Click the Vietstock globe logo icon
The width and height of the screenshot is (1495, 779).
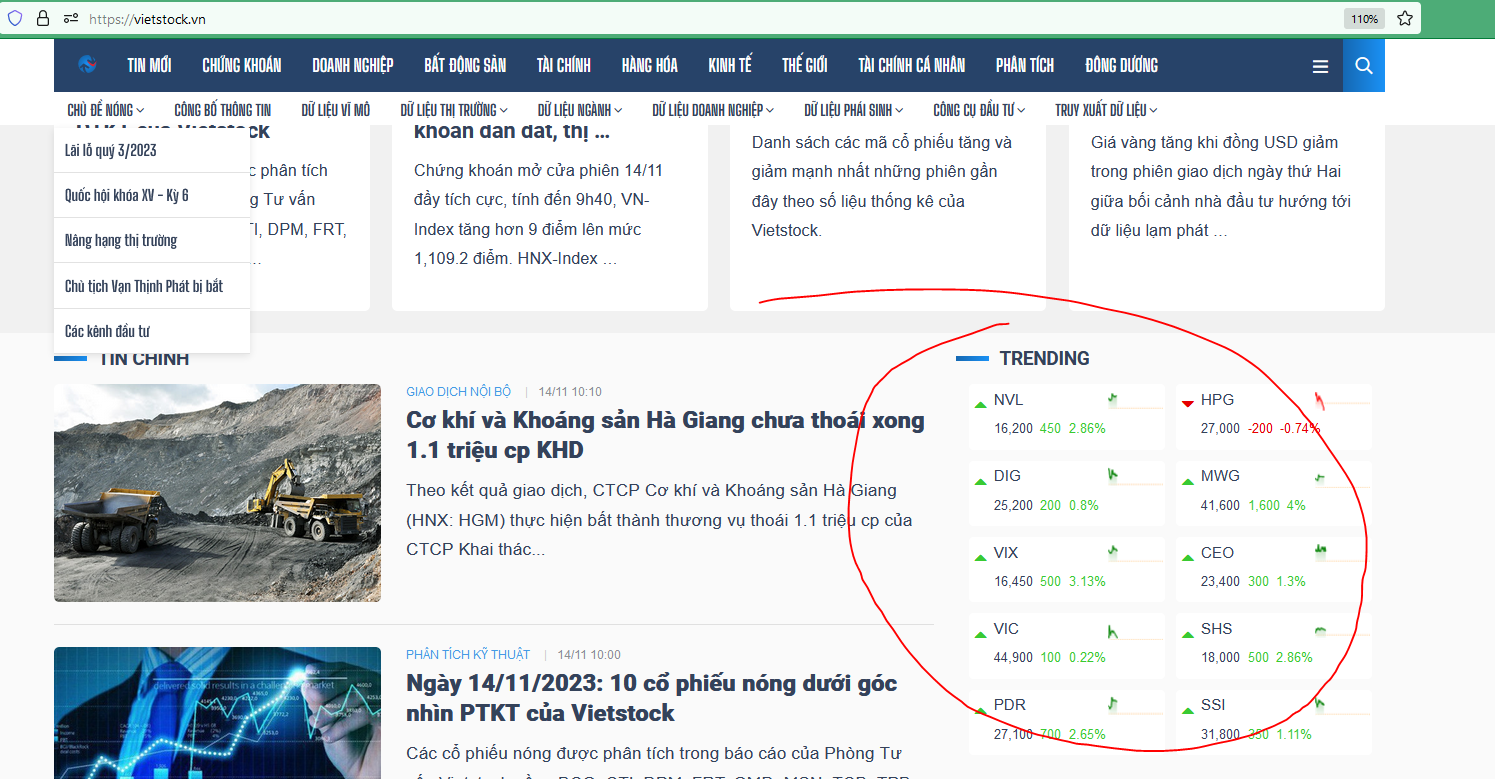(x=87, y=65)
